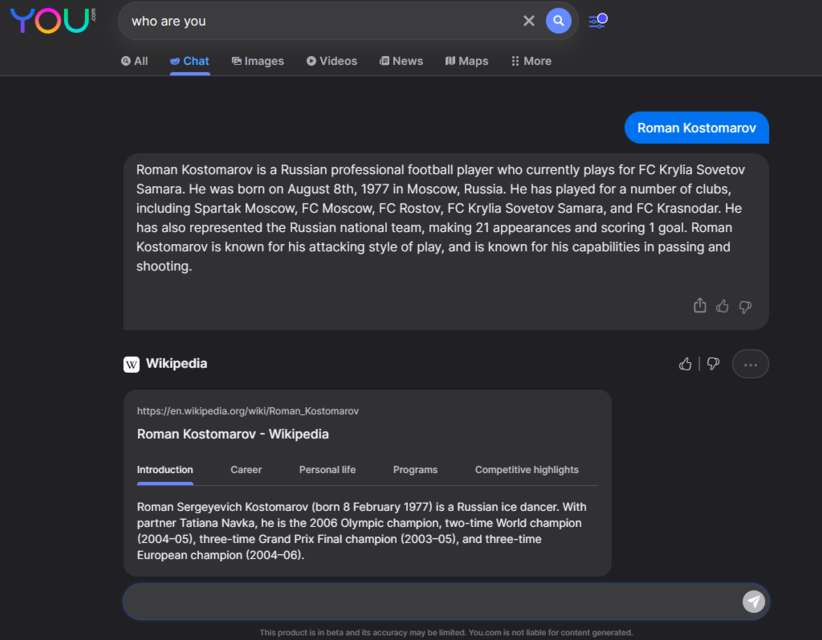Expand the More apps menu
Screen dimensions: 822x640
531,61
